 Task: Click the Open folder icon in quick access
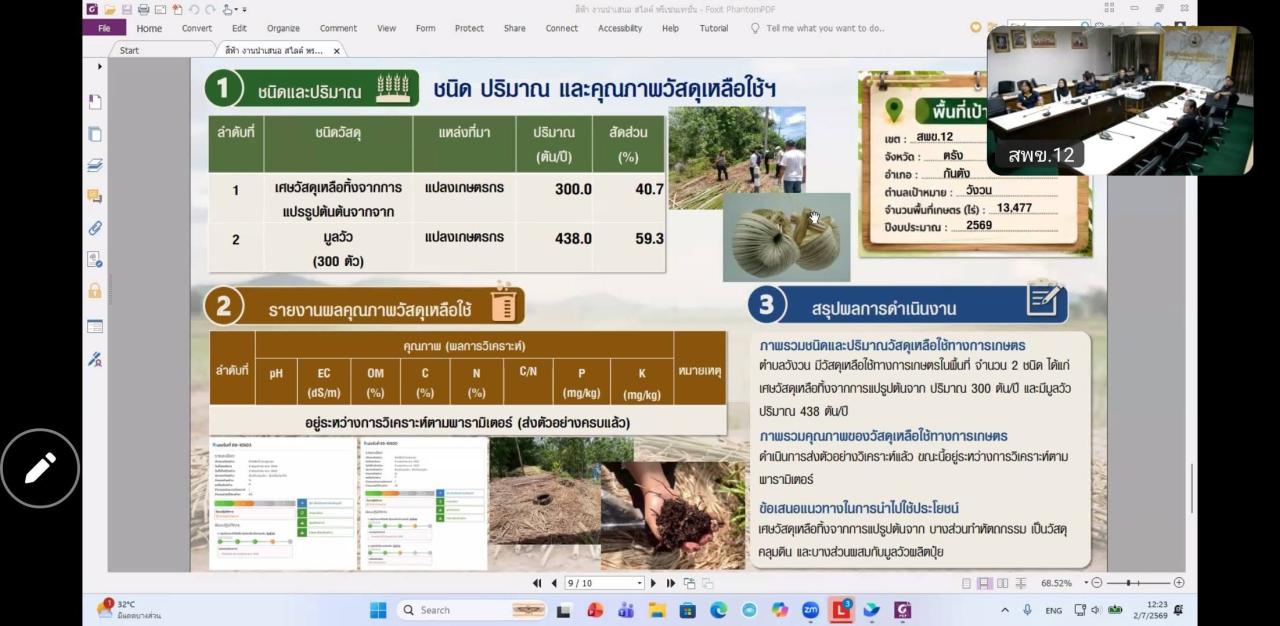click(x=110, y=9)
